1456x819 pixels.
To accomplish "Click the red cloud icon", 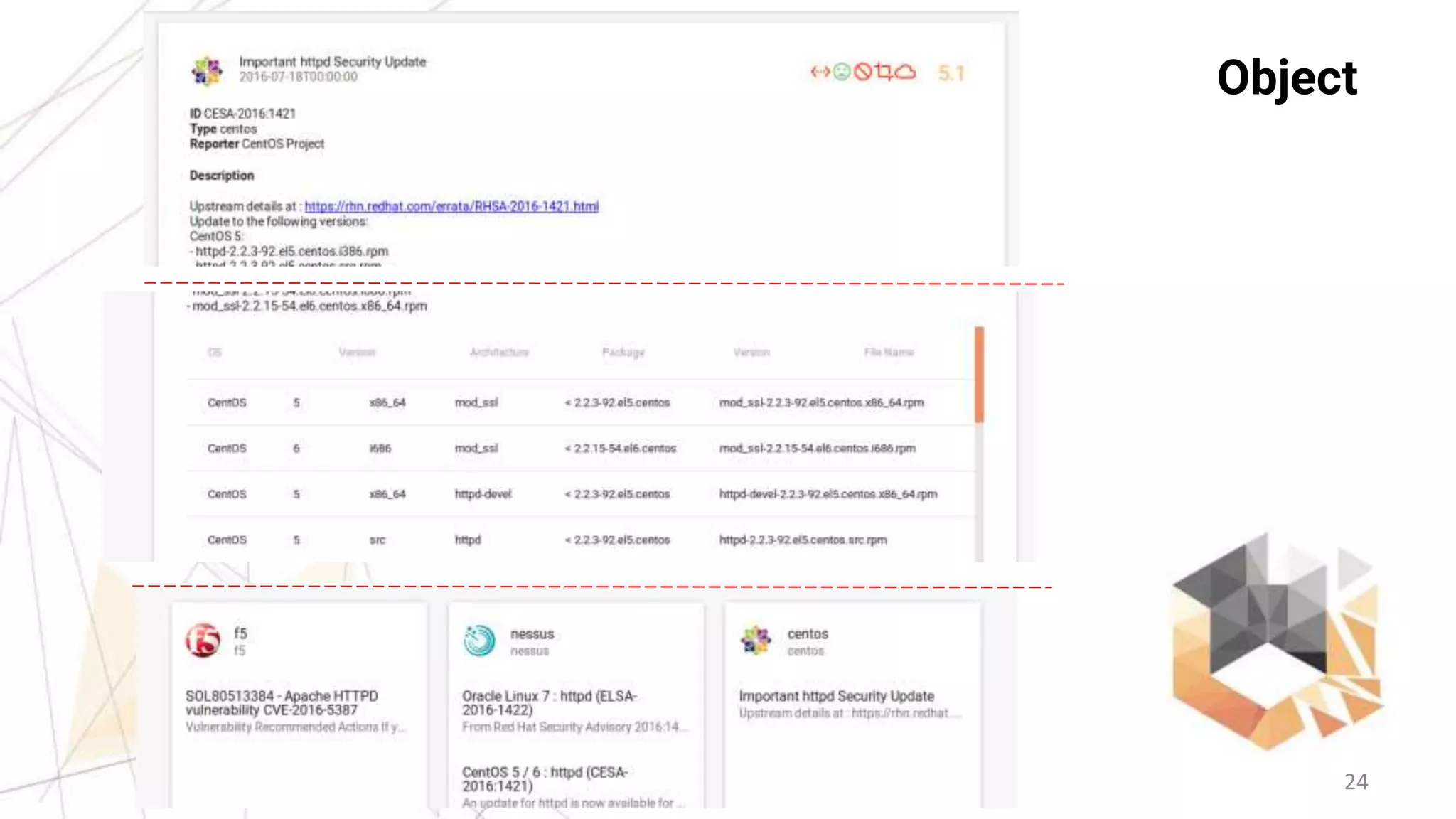I will pos(905,72).
